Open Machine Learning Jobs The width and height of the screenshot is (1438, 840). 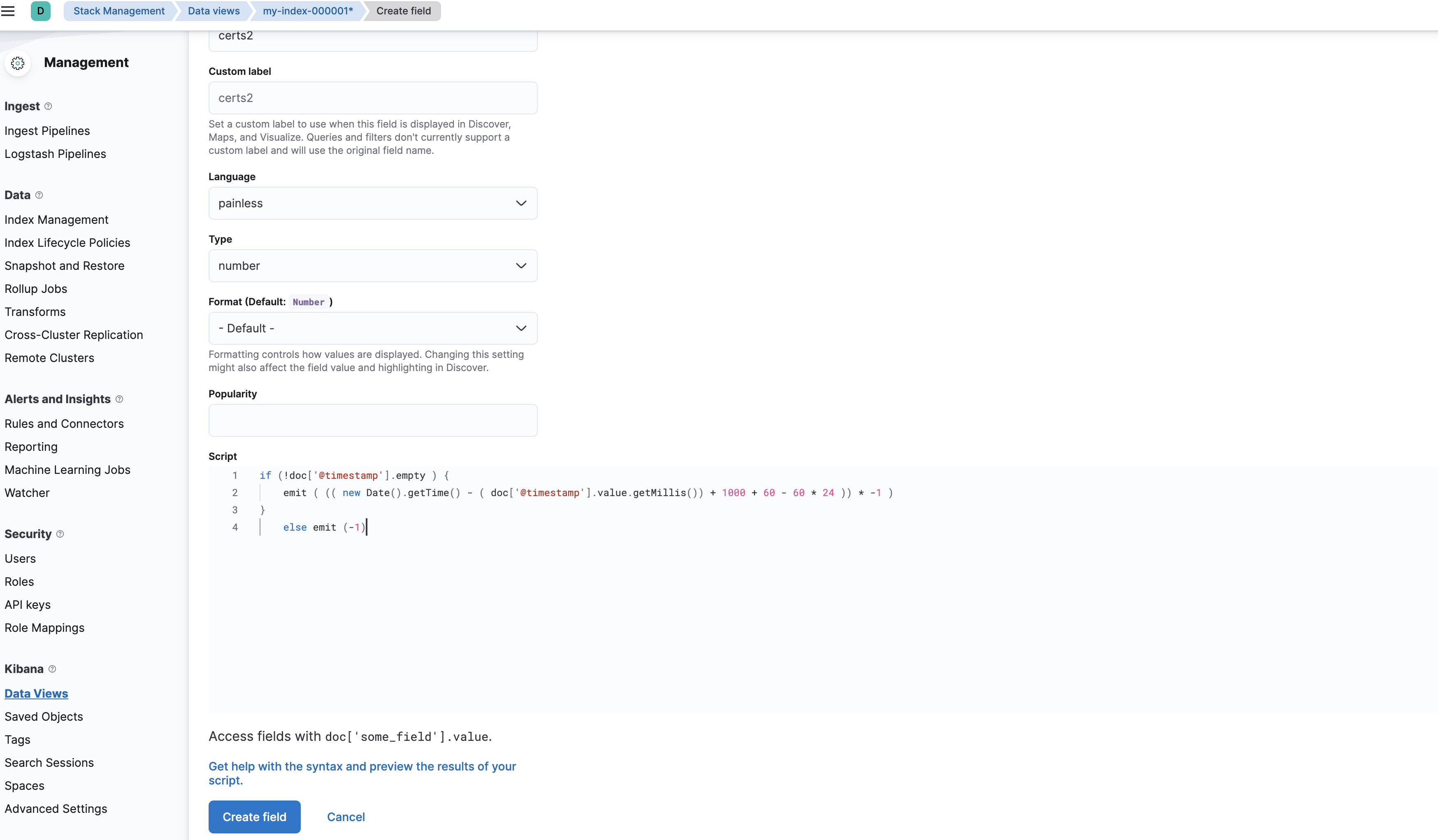[x=67, y=470]
